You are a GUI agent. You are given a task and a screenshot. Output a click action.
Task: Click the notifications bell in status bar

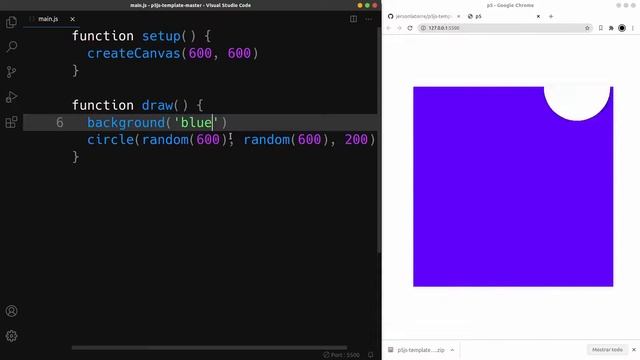point(371,355)
